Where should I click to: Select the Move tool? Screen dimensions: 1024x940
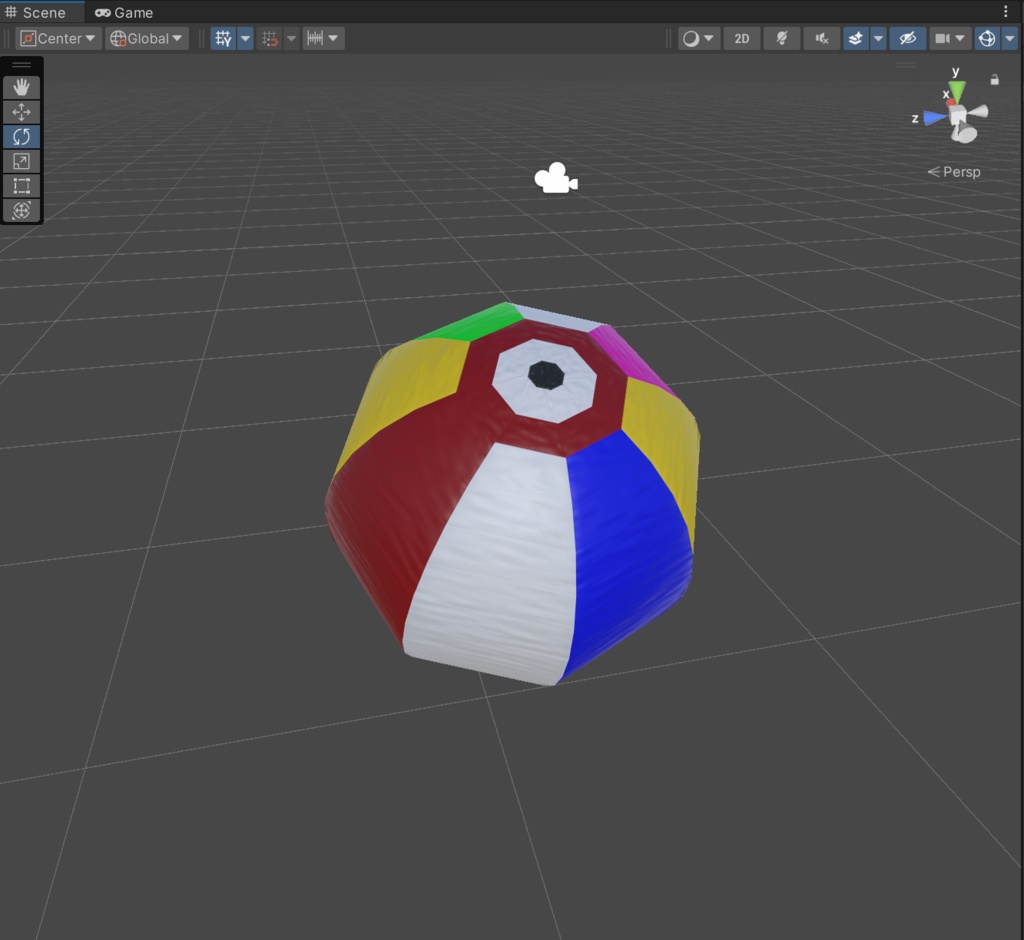tap(21, 112)
